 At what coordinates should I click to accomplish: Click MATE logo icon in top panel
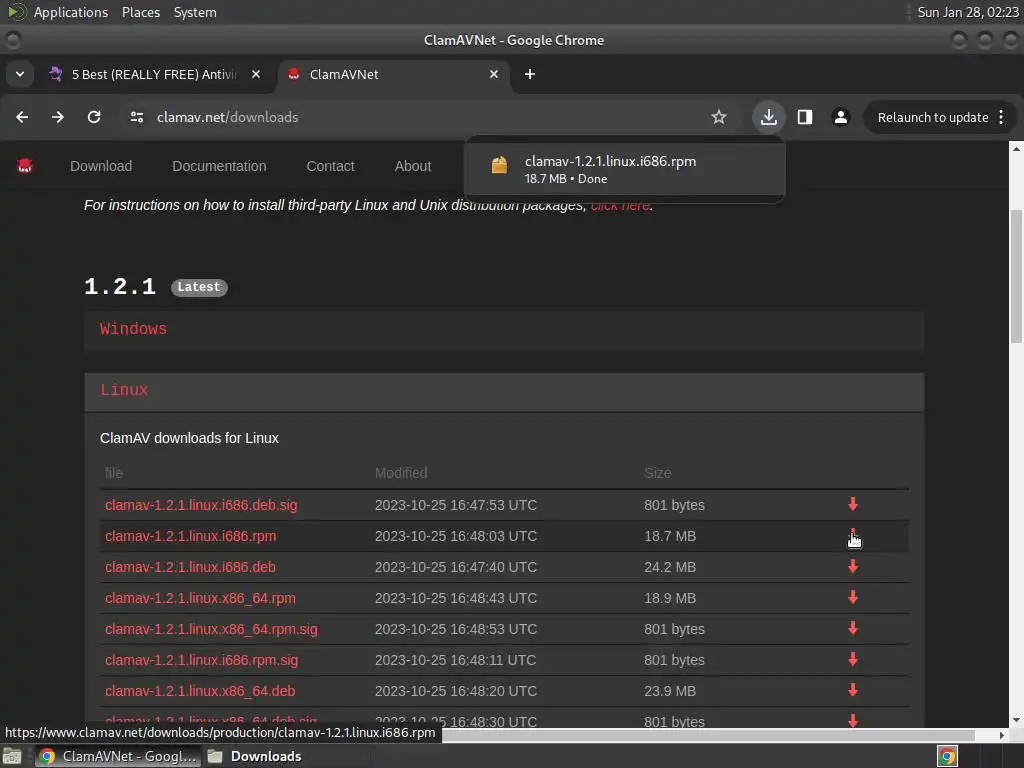[16, 12]
